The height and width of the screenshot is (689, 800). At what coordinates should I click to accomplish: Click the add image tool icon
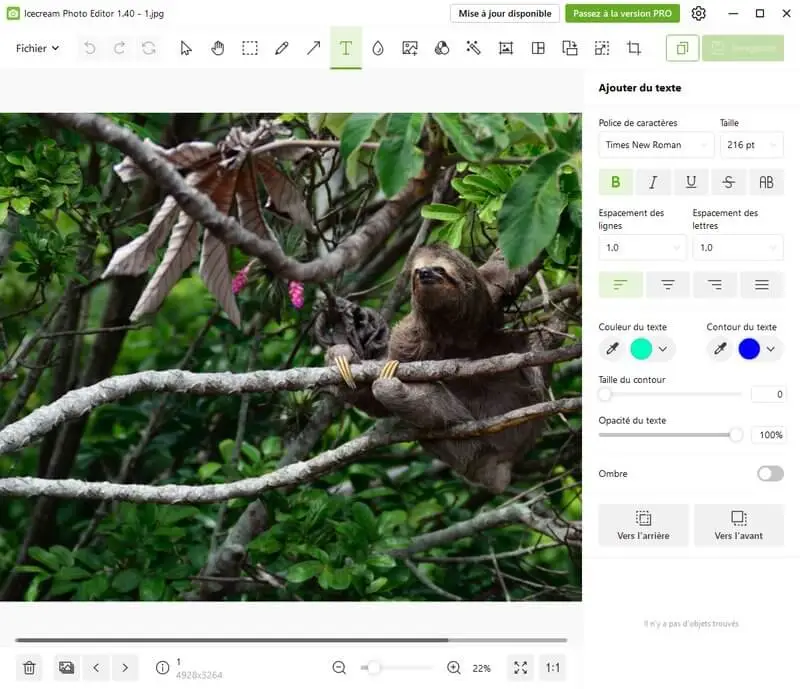[410, 48]
